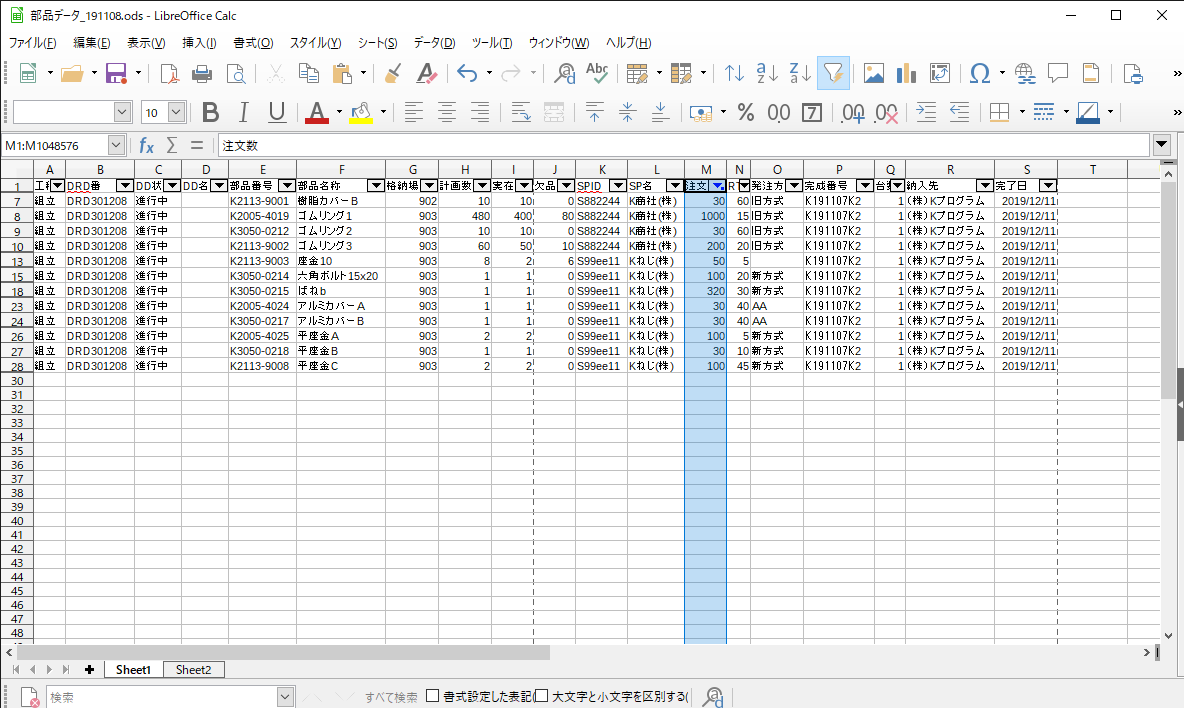
Task: Click the Clone Formatting paintbrush icon
Action: (393, 73)
